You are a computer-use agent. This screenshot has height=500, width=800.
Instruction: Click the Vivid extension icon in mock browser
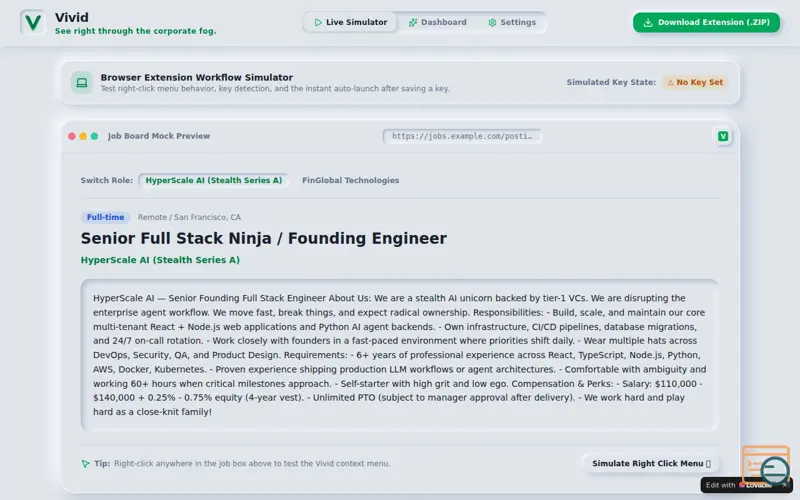coord(723,136)
